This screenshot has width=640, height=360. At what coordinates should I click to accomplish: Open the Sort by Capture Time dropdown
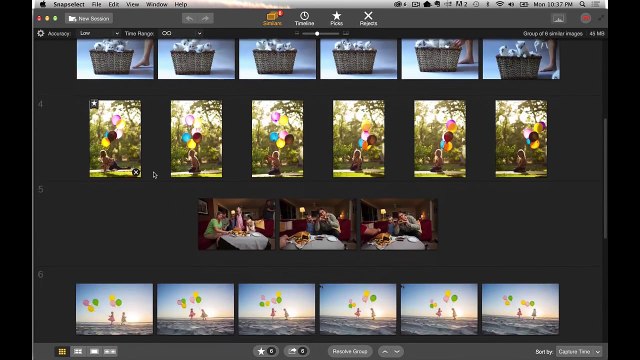[579, 351]
